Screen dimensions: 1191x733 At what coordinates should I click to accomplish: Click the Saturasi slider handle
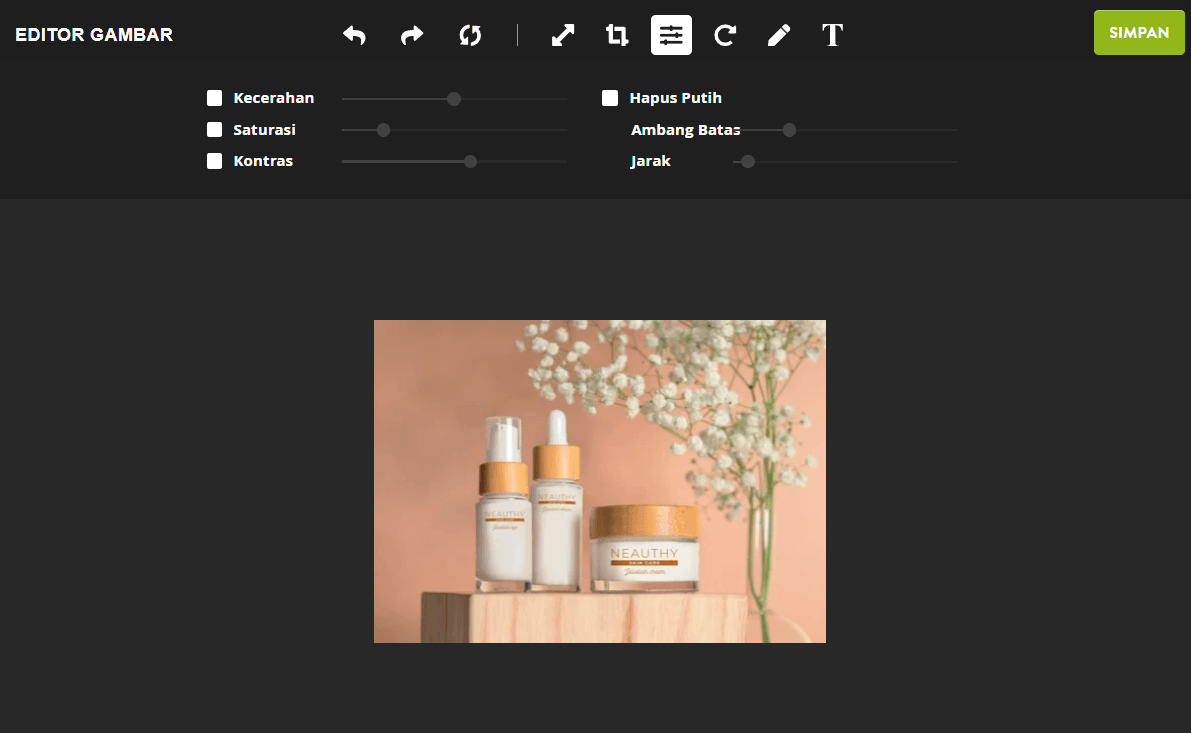[x=382, y=129]
